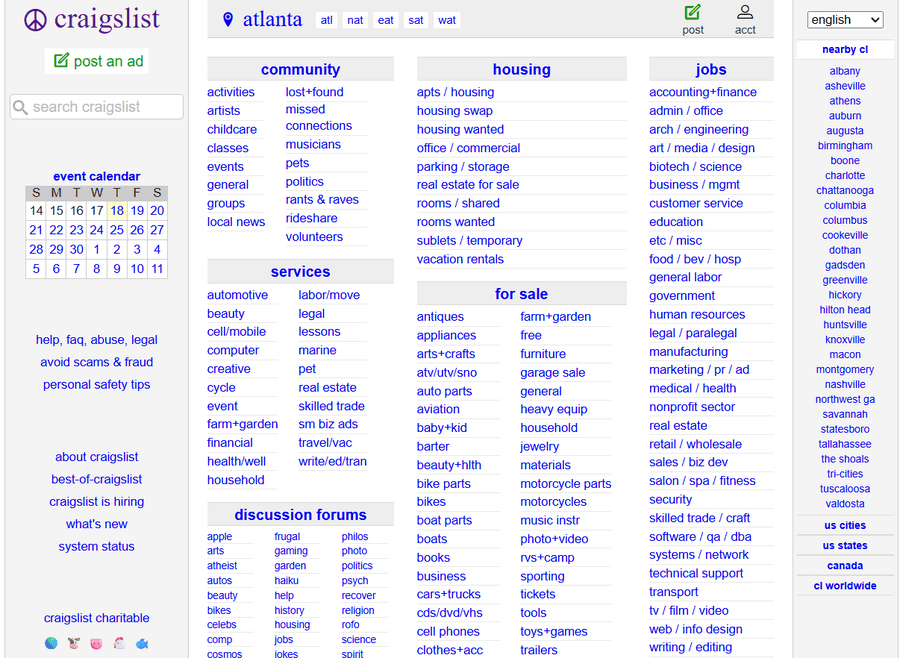The height and width of the screenshot is (658, 900).
Task: Click the pencil icon beside post an ad
Action: [61, 60]
